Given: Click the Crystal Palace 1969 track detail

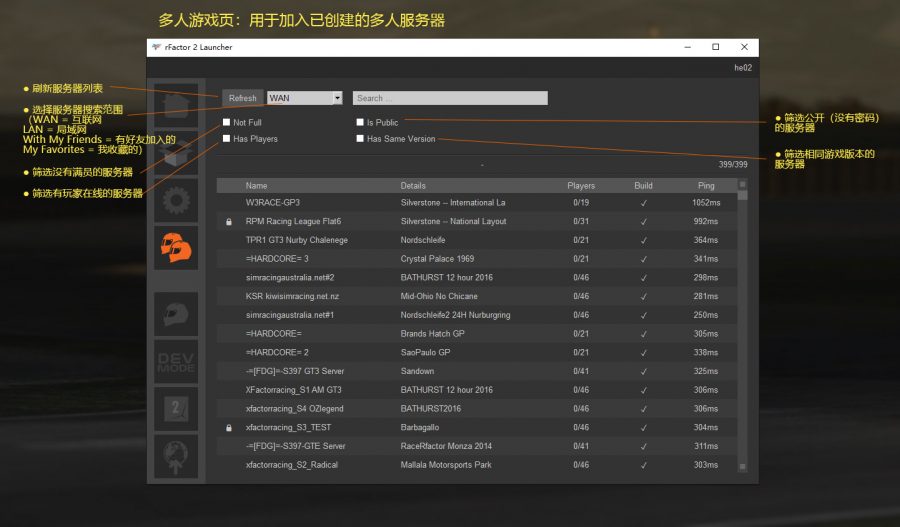Looking at the screenshot, I should coord(437,259).
